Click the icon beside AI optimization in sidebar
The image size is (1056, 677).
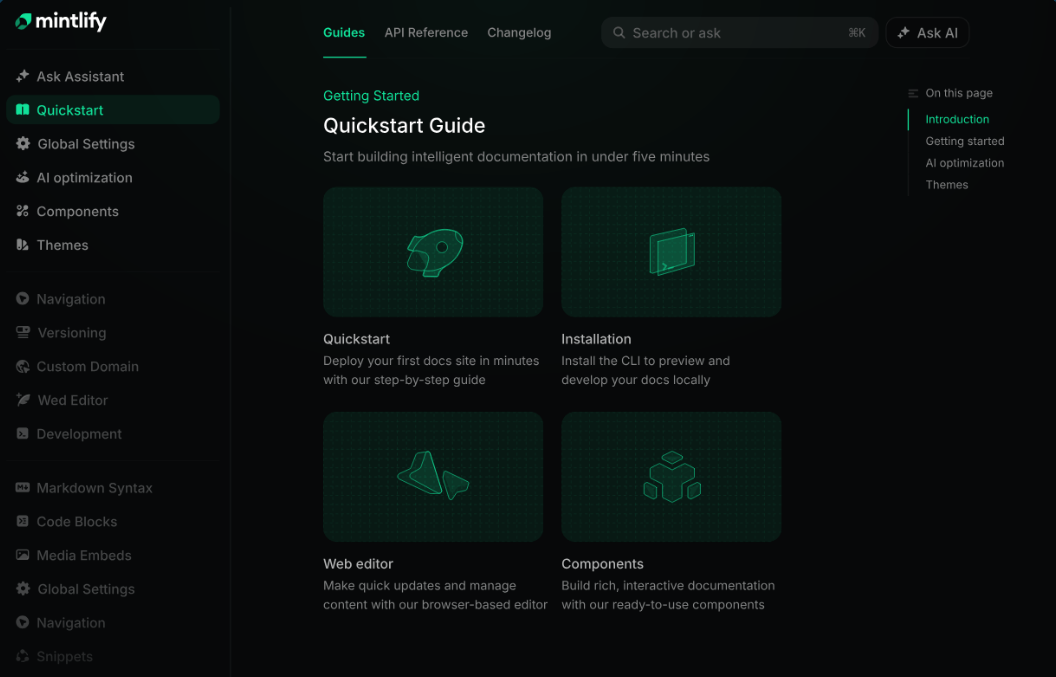[x=22, y=177]
